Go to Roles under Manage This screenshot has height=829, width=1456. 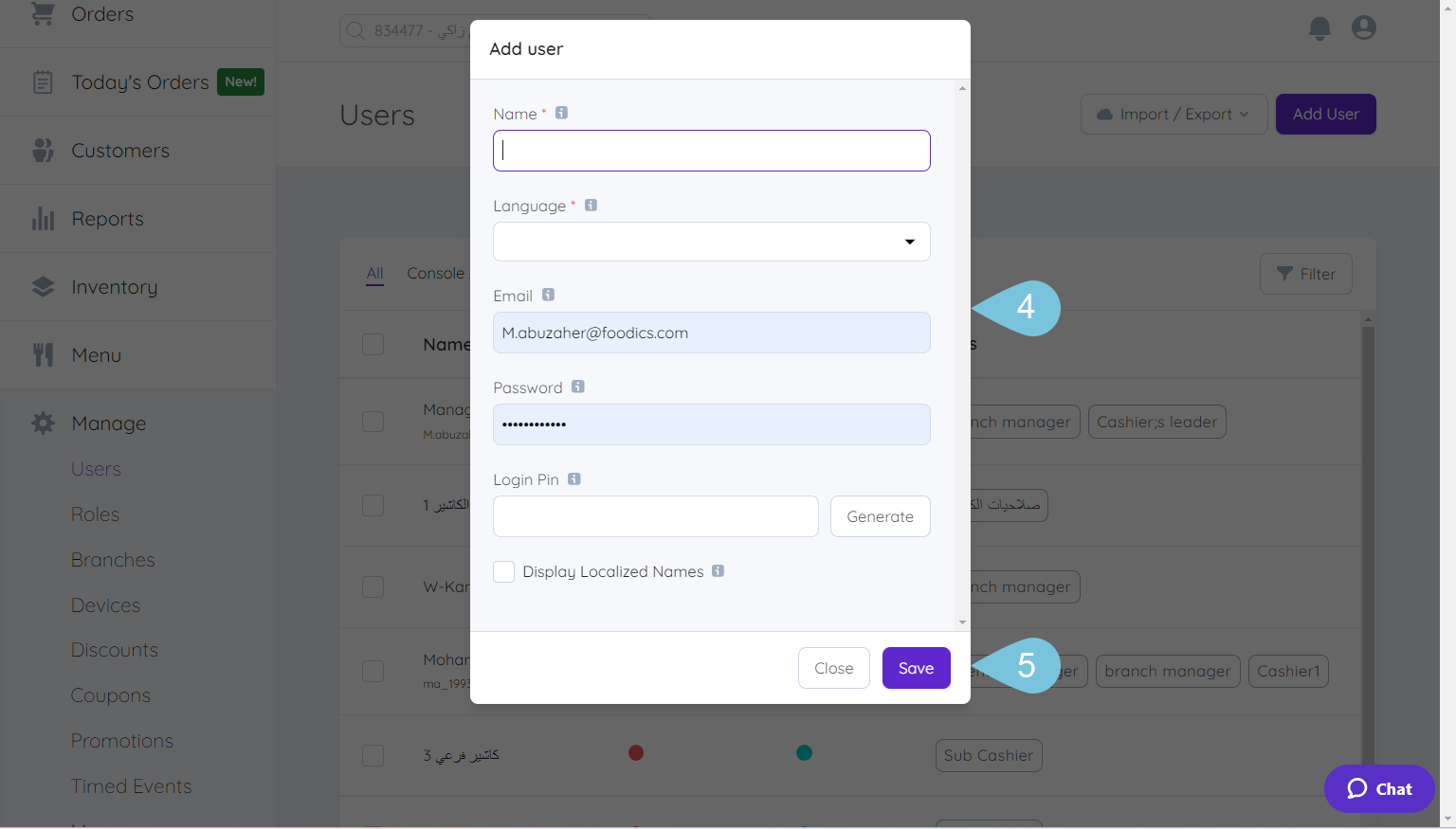(96, 514)
